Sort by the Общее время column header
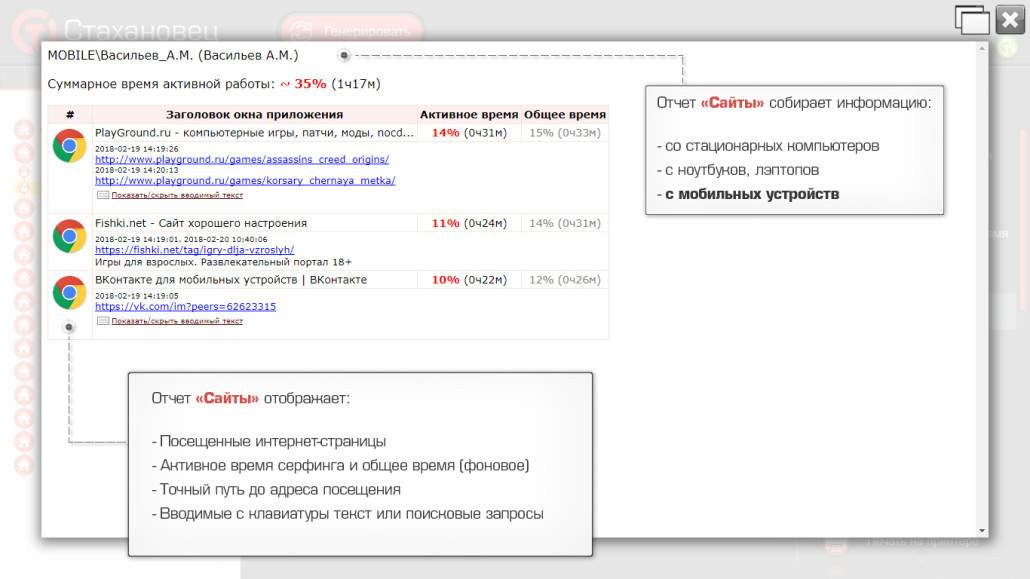Image resolution: width=1030 pixels, height=579 pixels. pos(565,114)
